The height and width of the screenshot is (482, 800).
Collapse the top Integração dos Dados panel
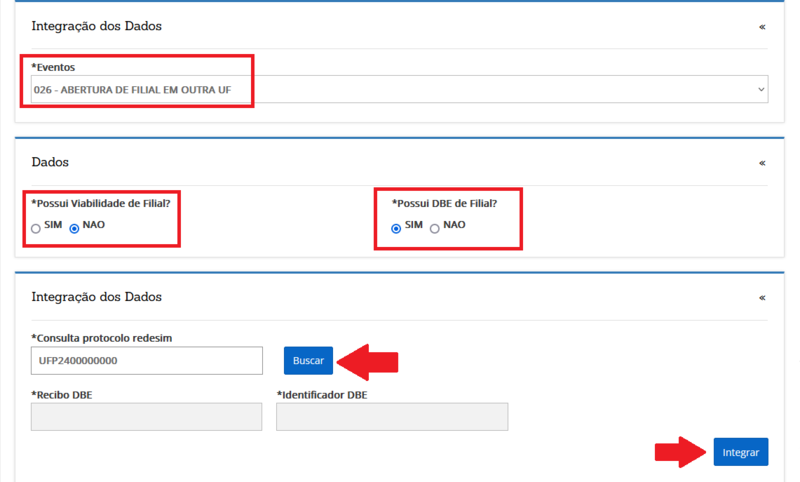[x=762, y=26]
